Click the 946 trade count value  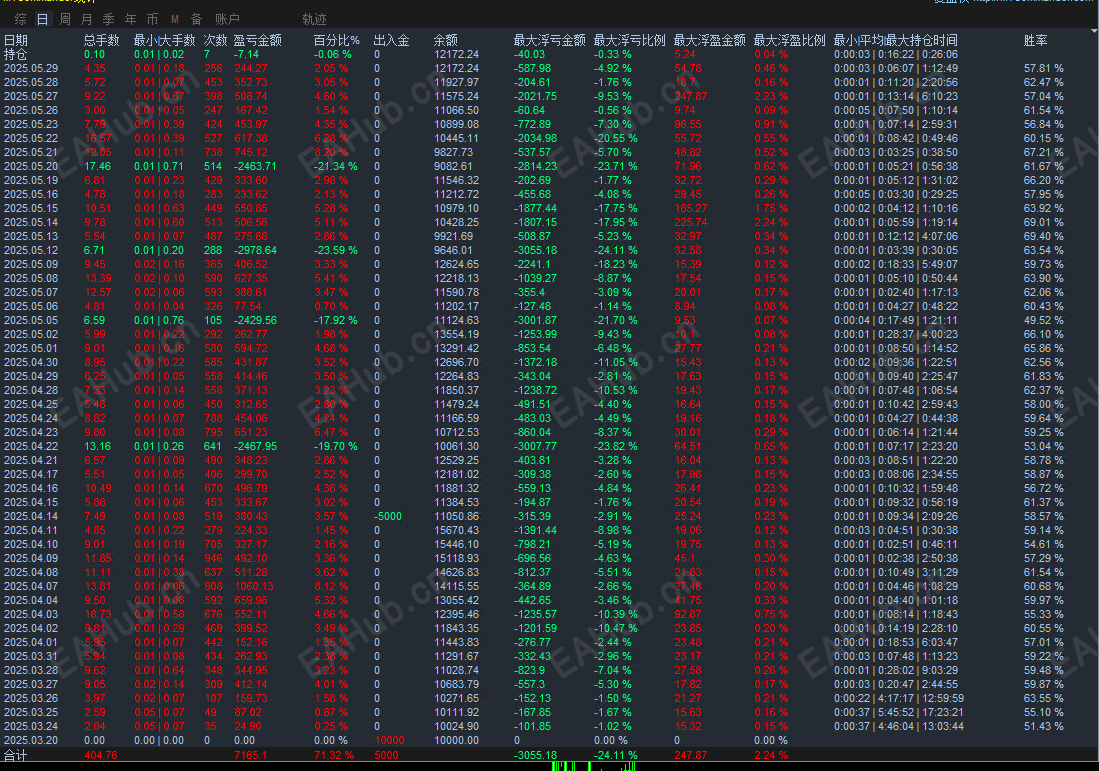click(213, 559)
